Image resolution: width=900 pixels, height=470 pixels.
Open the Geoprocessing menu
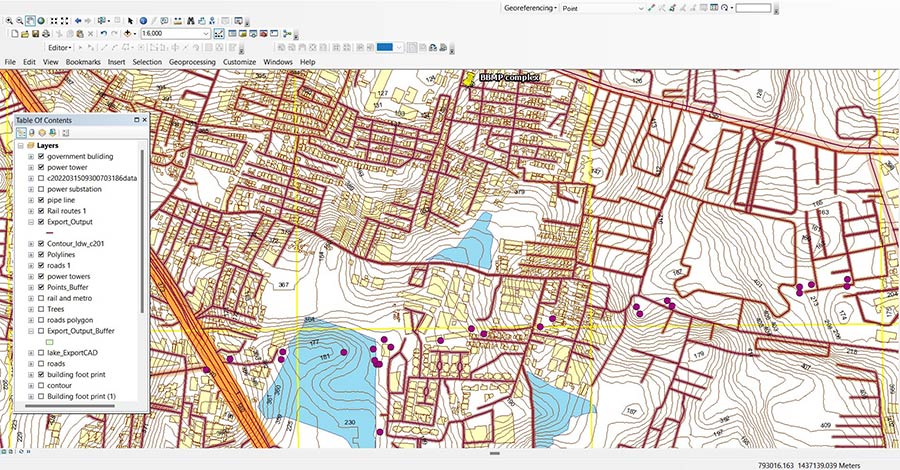coord(191,62)
